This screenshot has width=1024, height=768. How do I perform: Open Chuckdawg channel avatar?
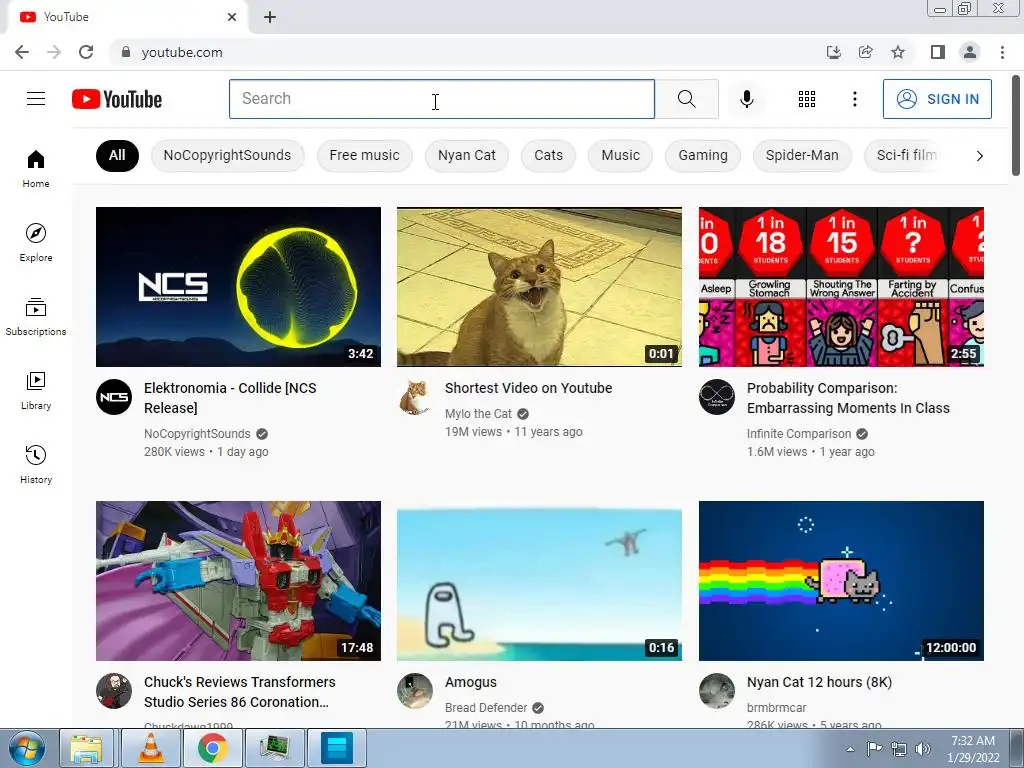(x=114, y=691)
